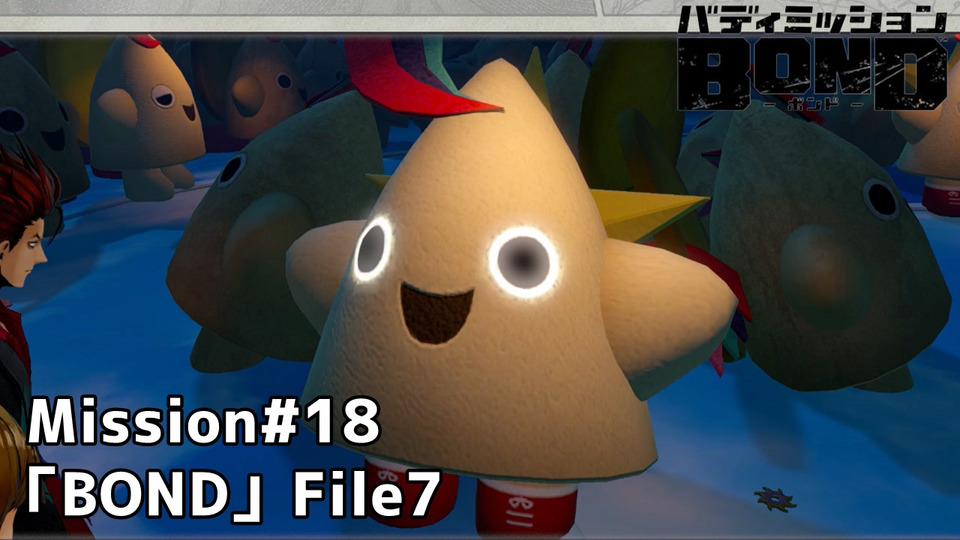Click the "「BOND」 File7" caption text
The image size is (960, 540).
pyautogui.click(x=234, y=495)
